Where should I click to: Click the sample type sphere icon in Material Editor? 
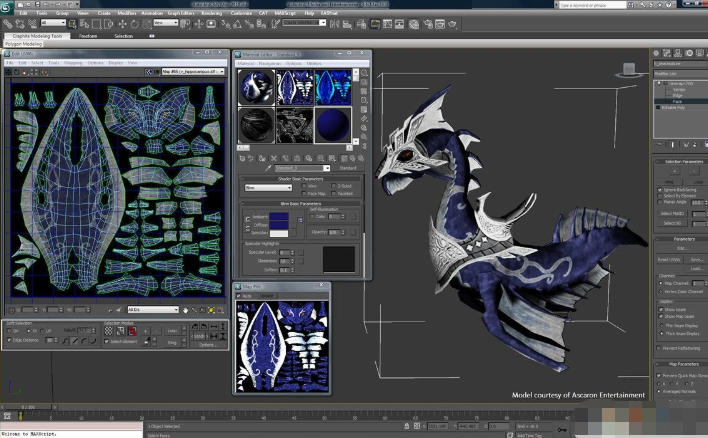(364, 75)
